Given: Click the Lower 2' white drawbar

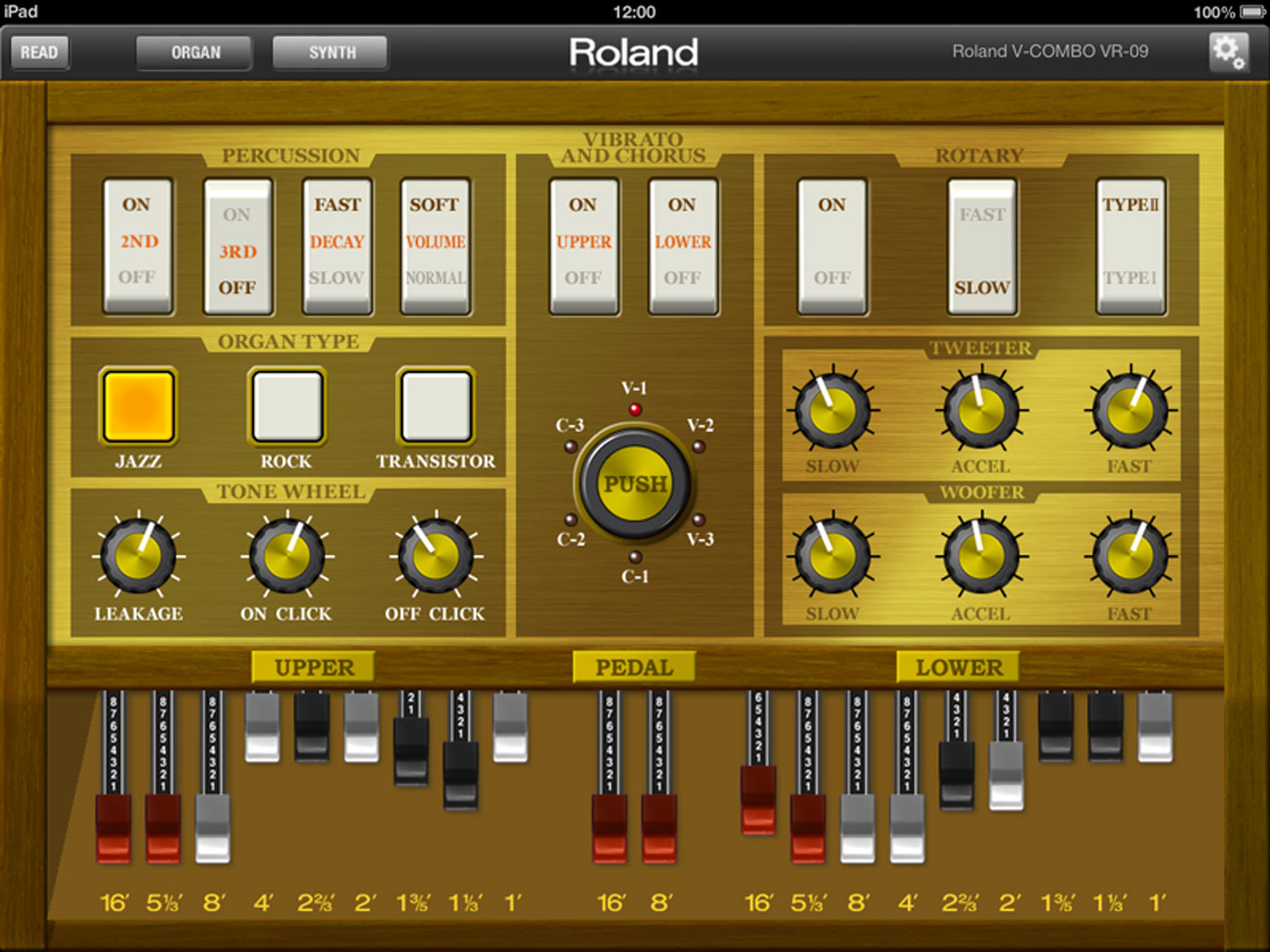Looking at the screenshot, I should 1006,776.
